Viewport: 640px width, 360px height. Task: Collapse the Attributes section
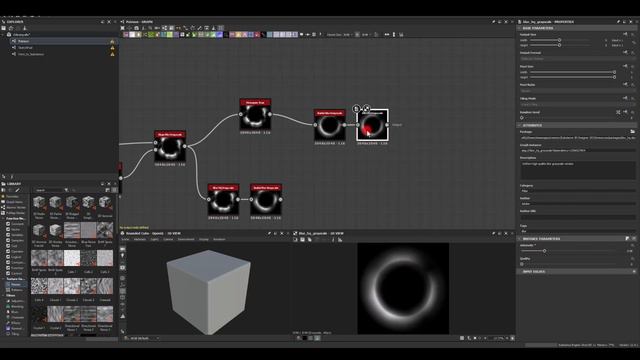(x=519, y=125)
